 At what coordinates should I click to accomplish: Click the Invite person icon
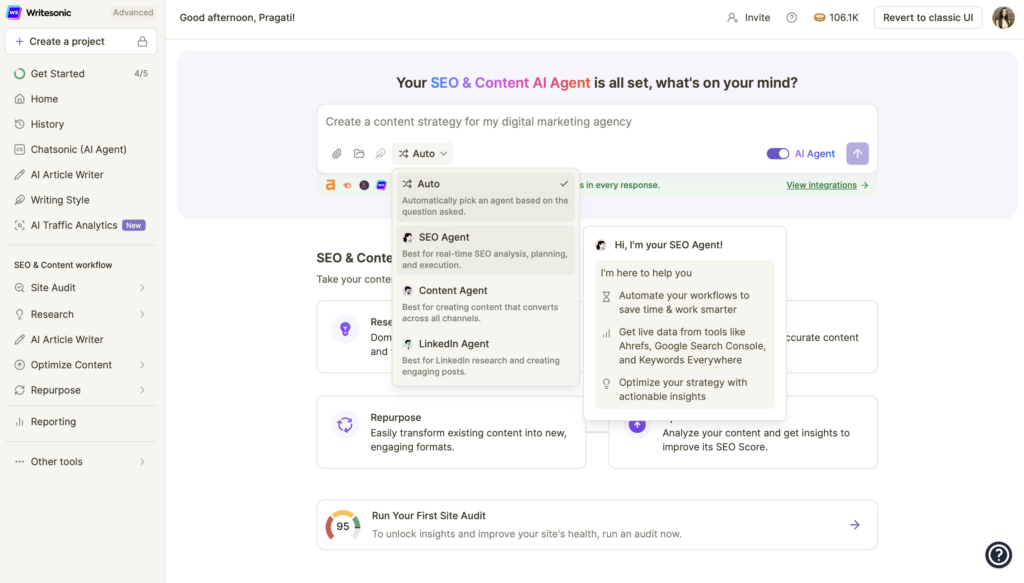[x=732, y=18]
